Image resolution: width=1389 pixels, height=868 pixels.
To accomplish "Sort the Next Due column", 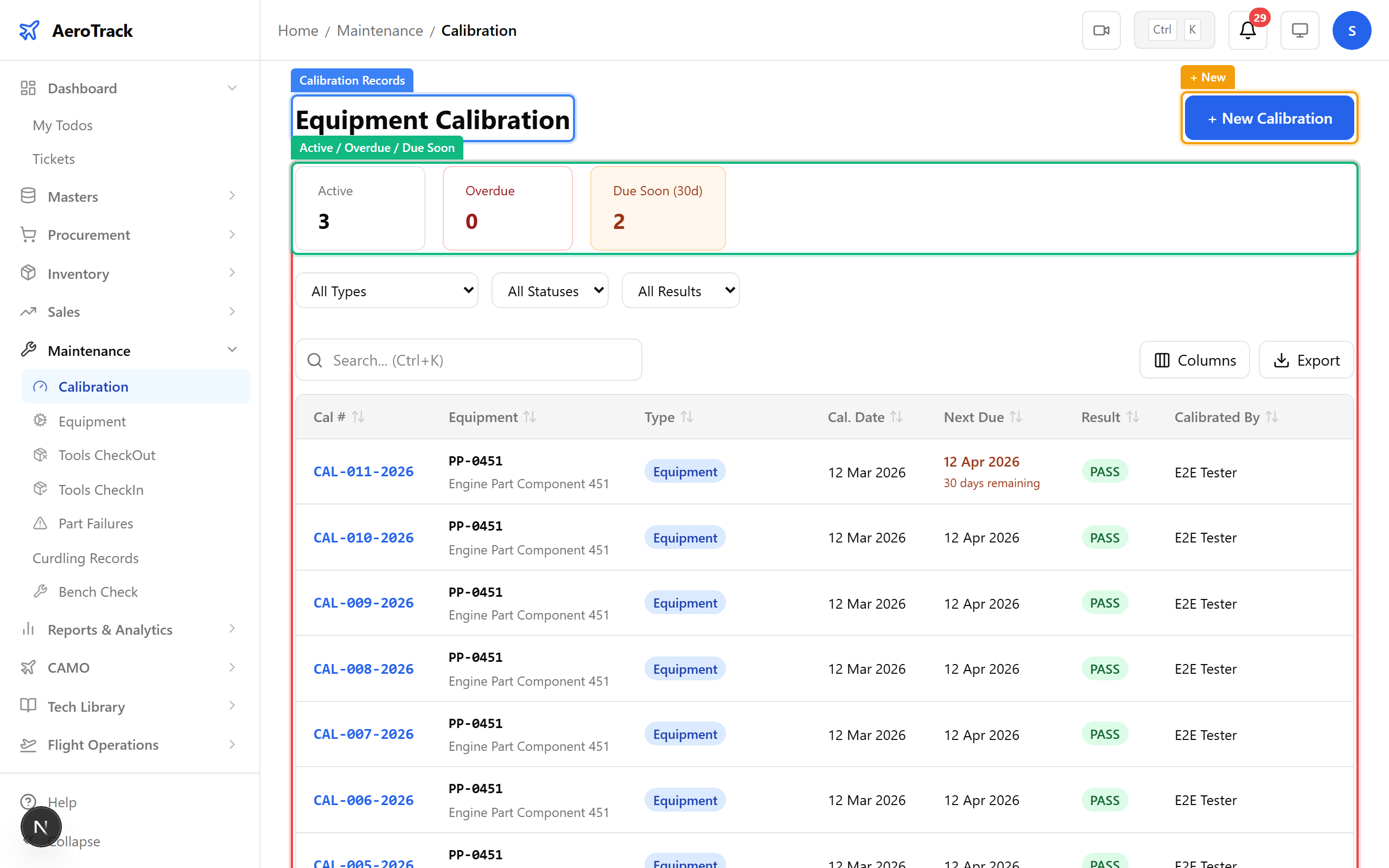I will [1016, 417].
